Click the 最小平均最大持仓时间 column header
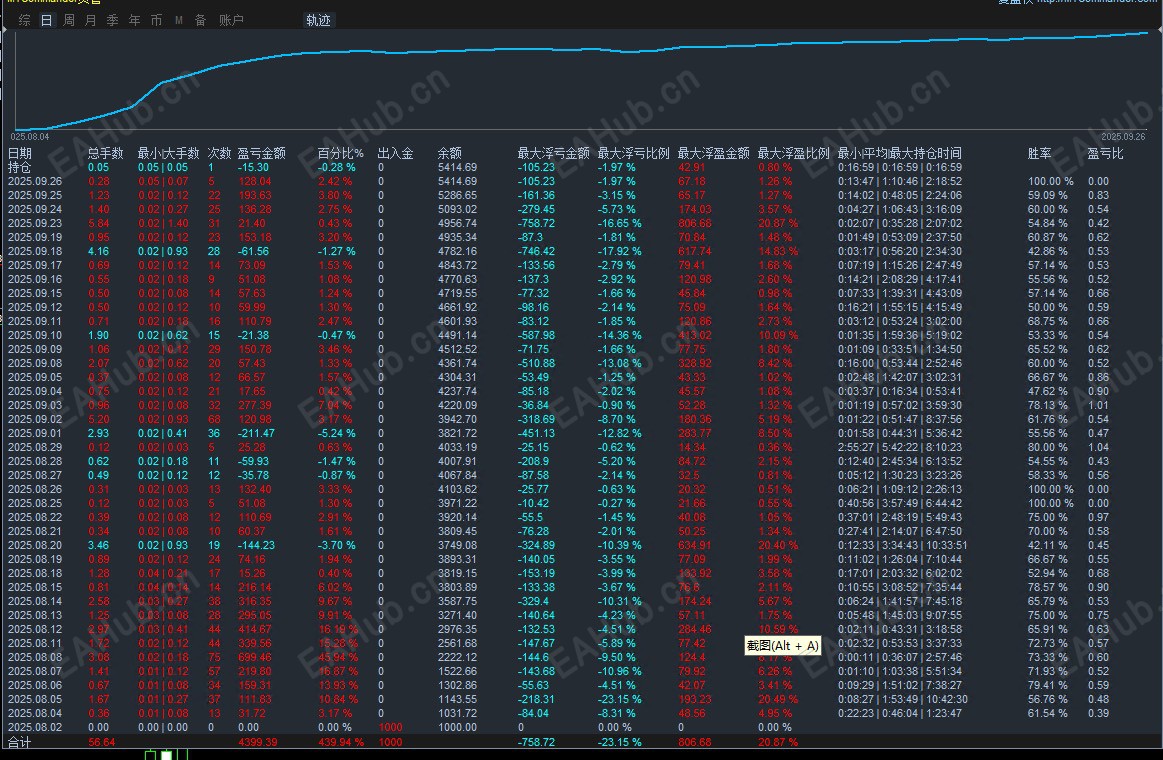Image resolution: width=1163 pixels, height=760 pixels. pyautogui.click(x=900, y=153)
